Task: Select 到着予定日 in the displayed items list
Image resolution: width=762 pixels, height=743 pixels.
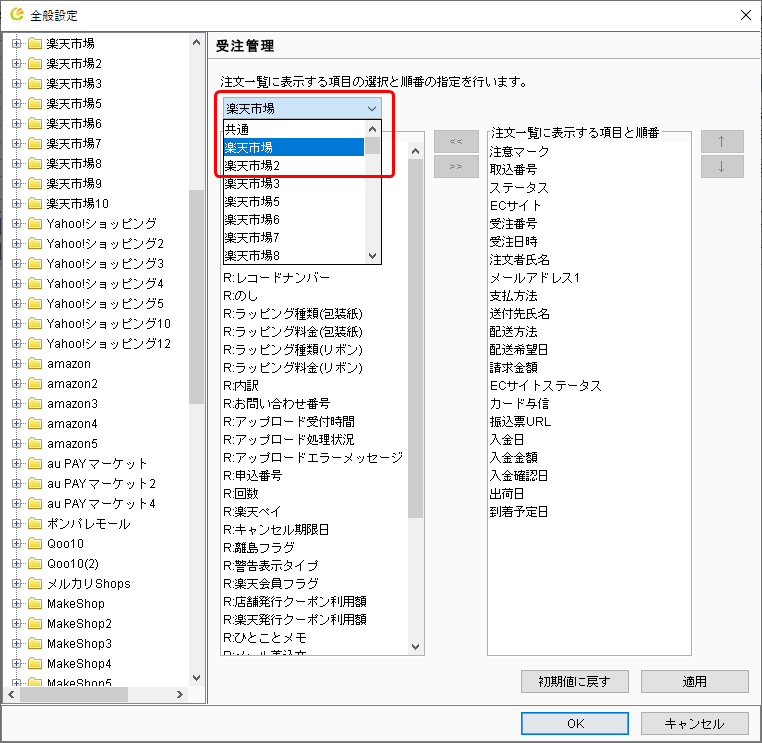Action: pyautogui.click(x=519, y=511)
